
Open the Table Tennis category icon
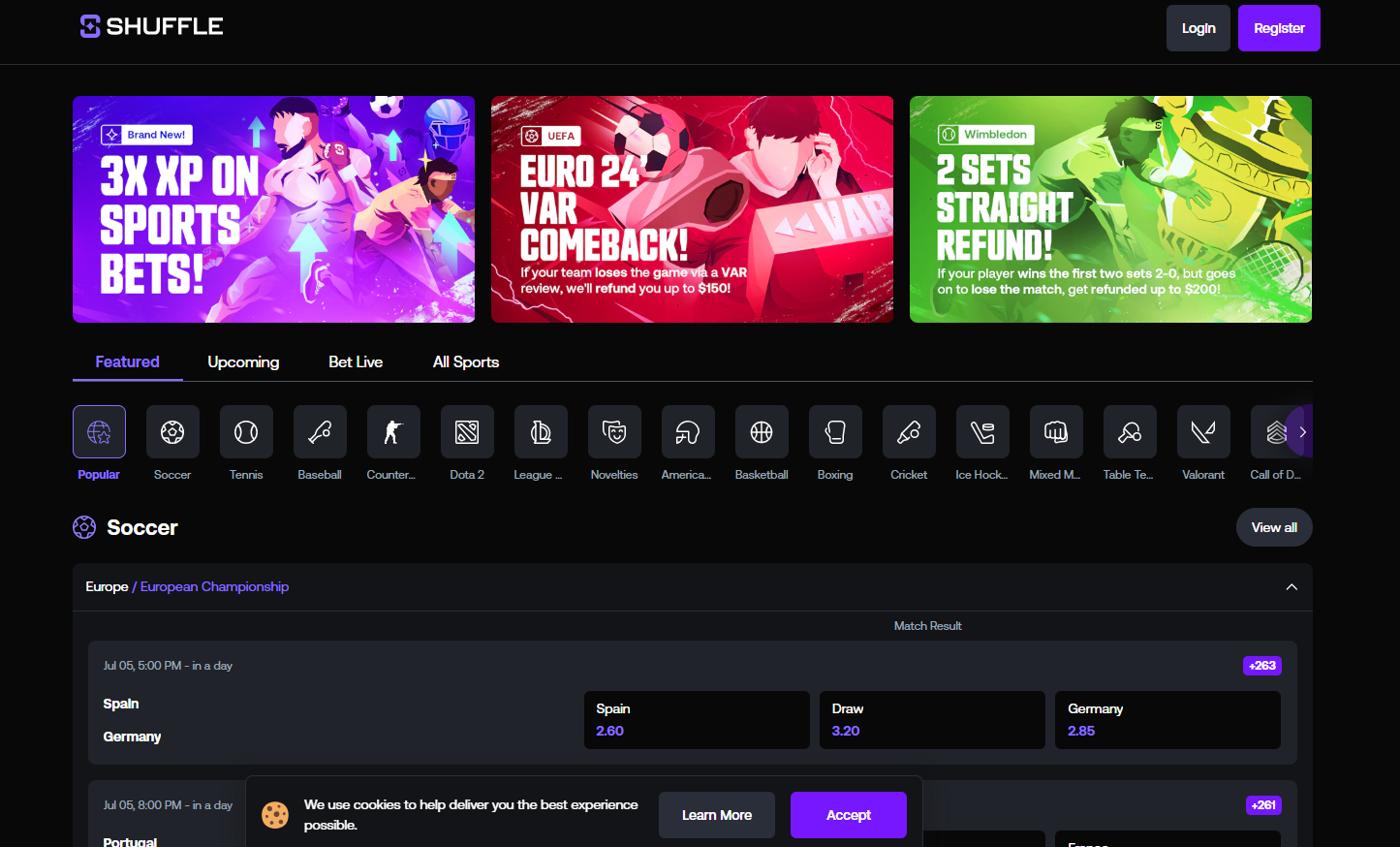point(1130,431)
